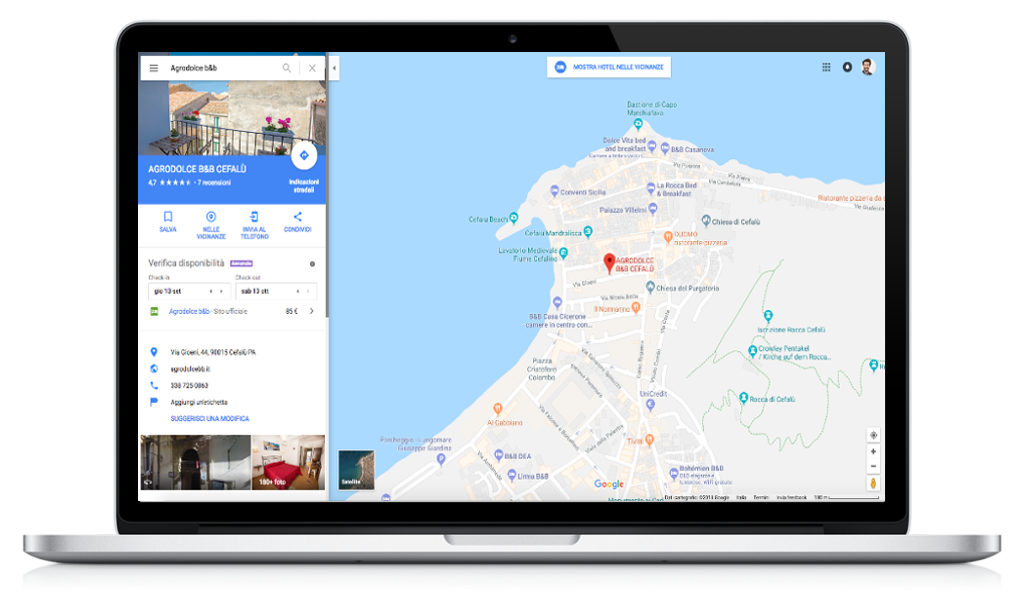The width and height of the screenshot is (1024, 614).
Task: Open the Google apps grid icon
Action: click(826, 67)
